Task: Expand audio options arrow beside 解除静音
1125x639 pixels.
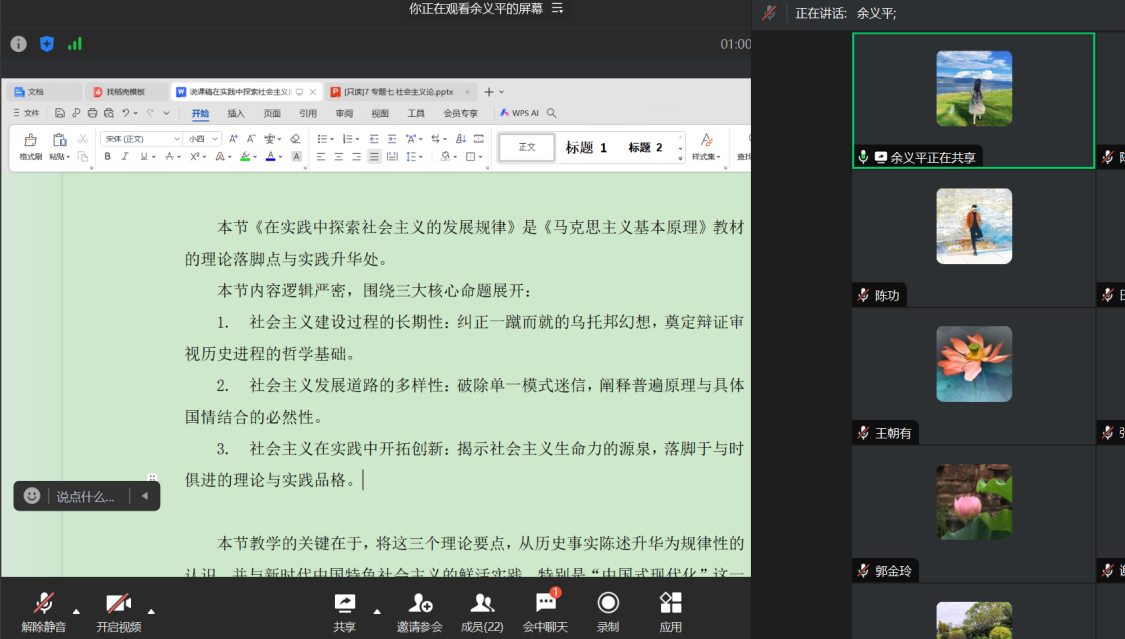Action: point(77,611)
